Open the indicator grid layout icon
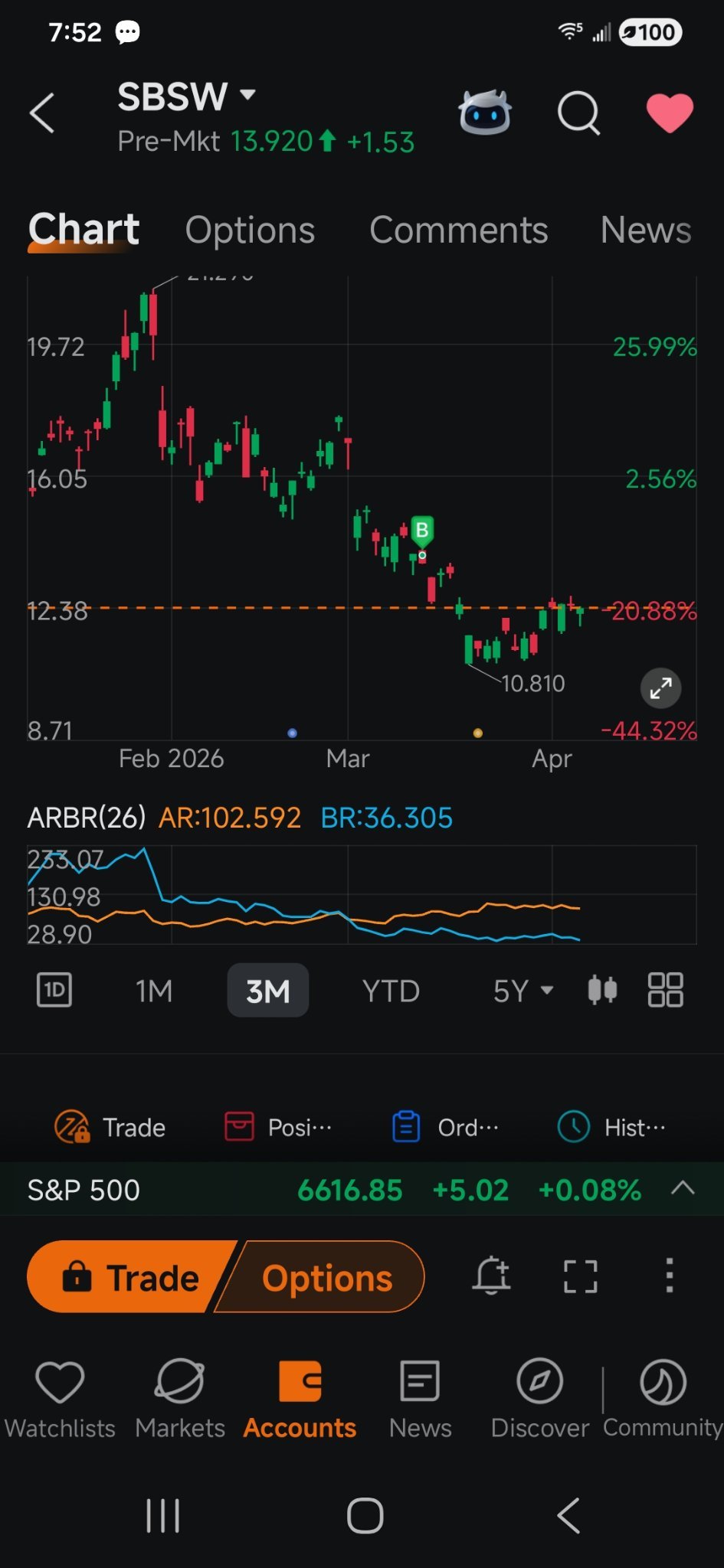The width and height of the screenshot is (724, 1568). click(665, 990)
